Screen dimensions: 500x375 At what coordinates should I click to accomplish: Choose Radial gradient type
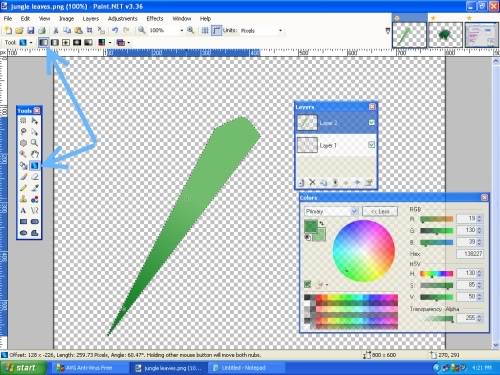(77, 42)
